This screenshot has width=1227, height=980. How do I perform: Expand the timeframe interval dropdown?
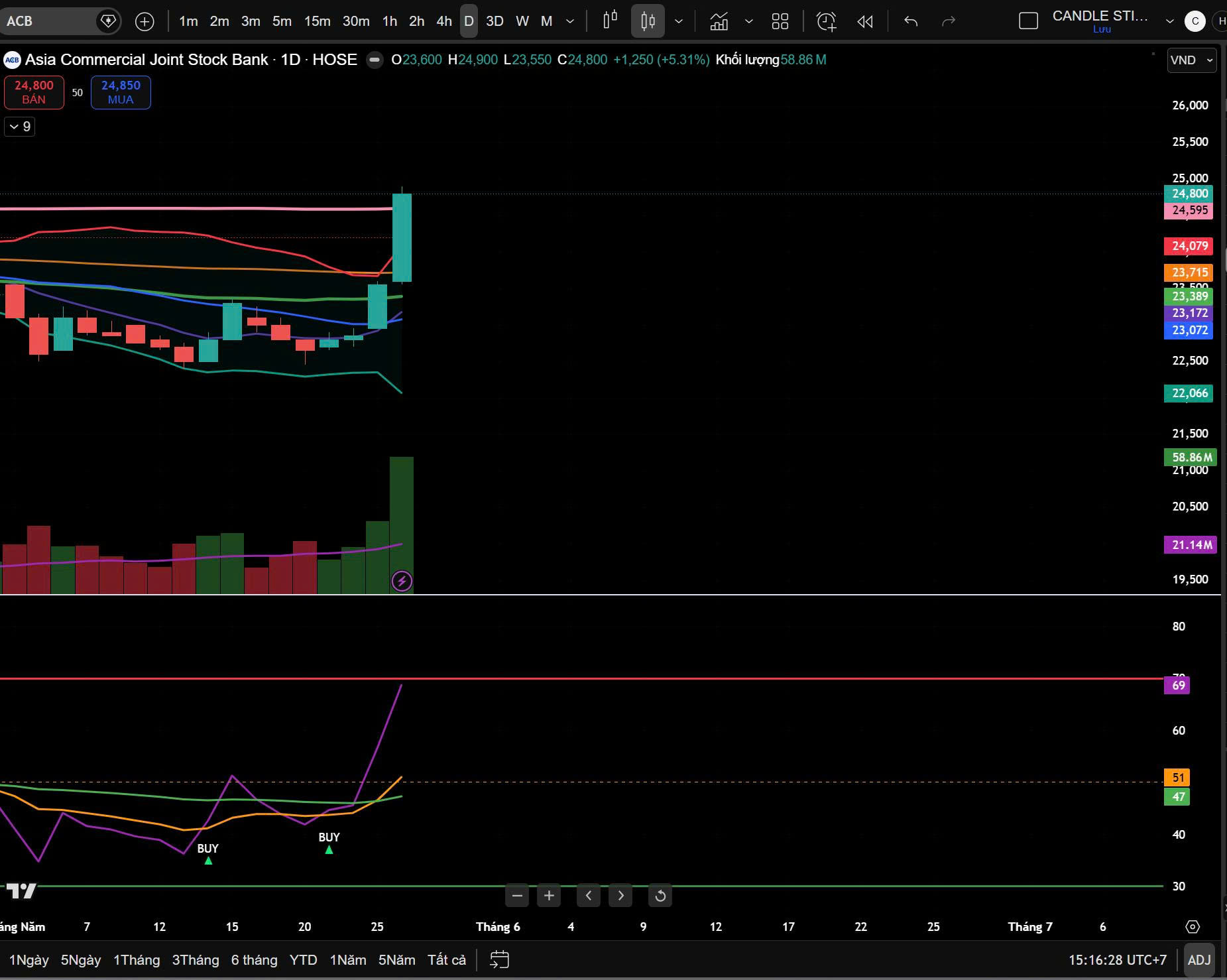click(570, 21)
